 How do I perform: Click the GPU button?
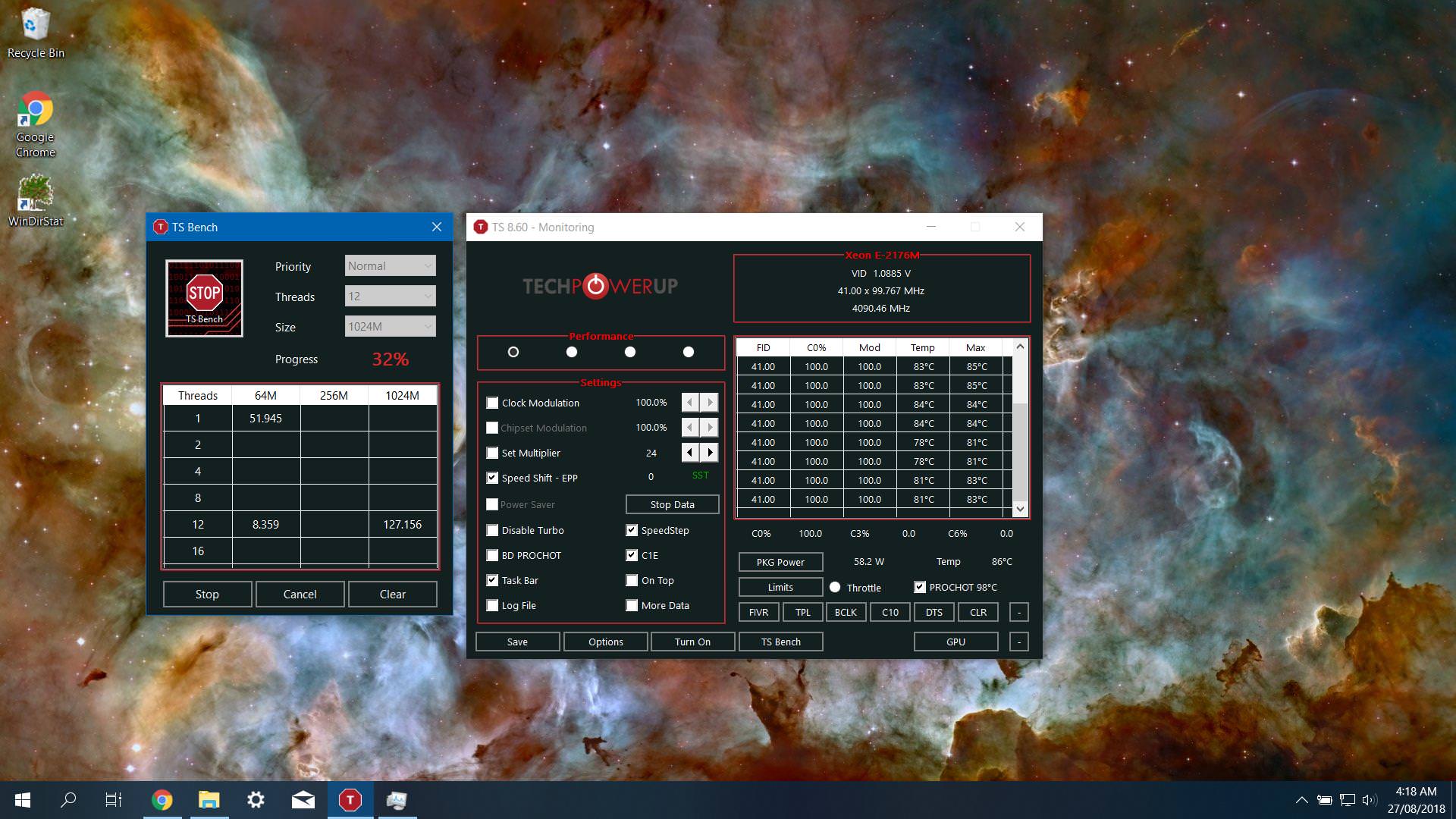[955, 642]
